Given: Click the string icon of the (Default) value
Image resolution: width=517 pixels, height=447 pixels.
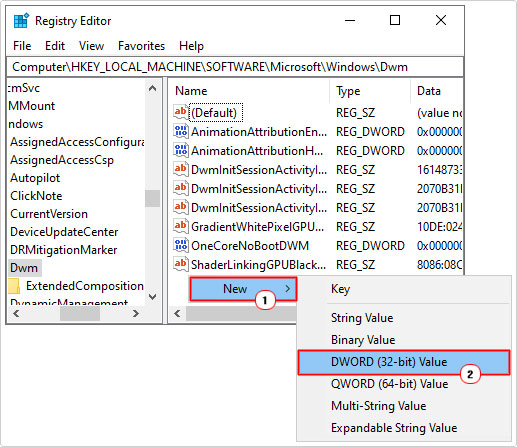Looking at the screenshot, I should (181, 112).
